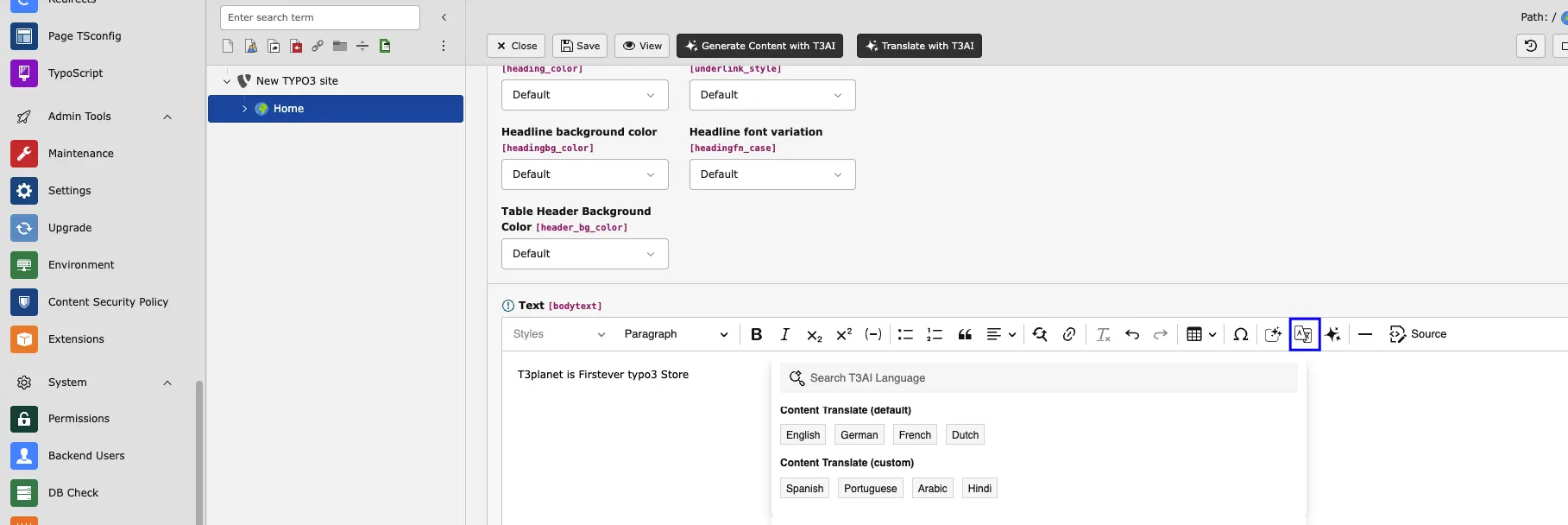Screen dimensions: 1568x525
Task: Open the Headline background color dropdown
Action: coord(584,174)
